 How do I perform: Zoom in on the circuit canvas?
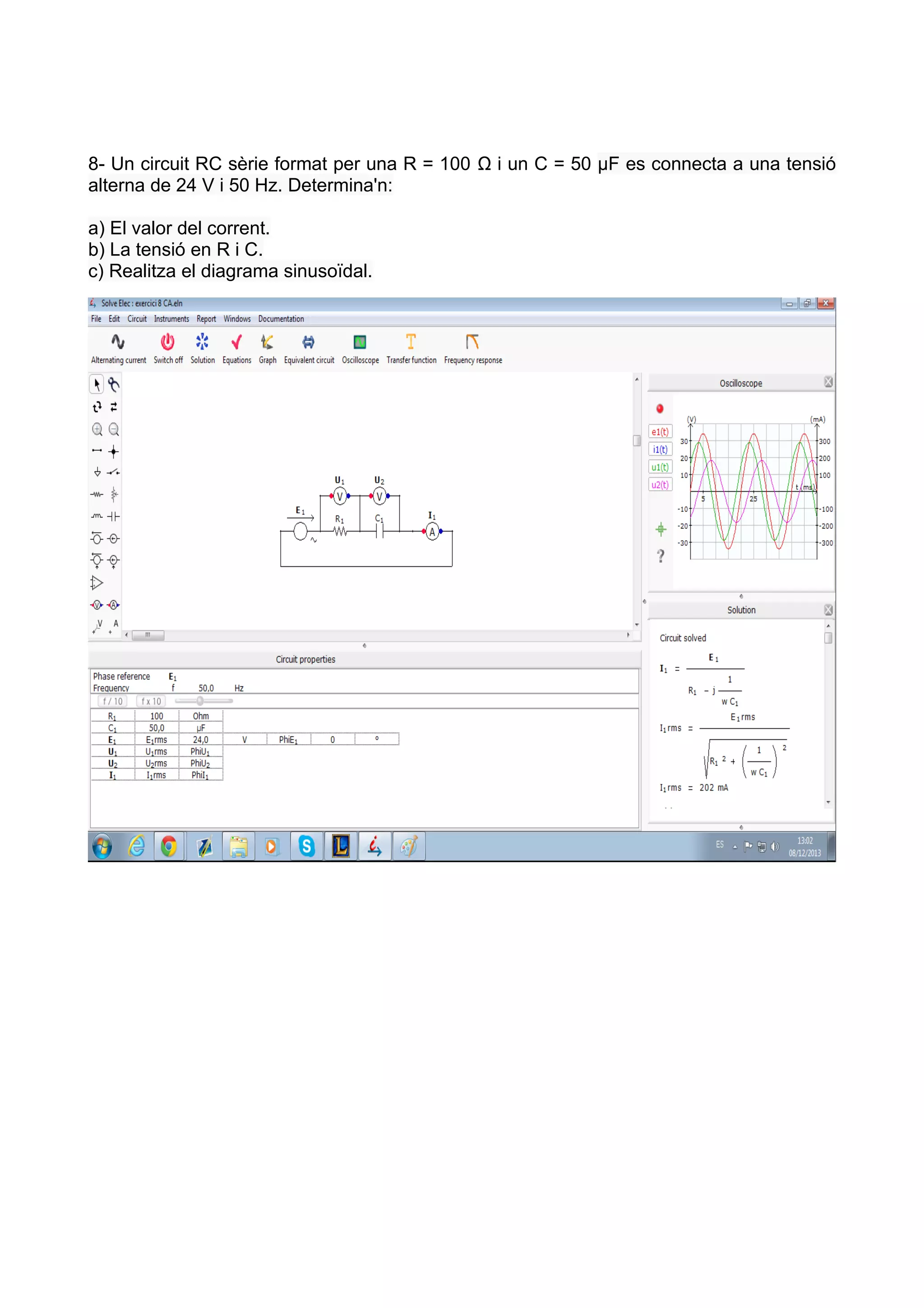click(x=97, y=429)
